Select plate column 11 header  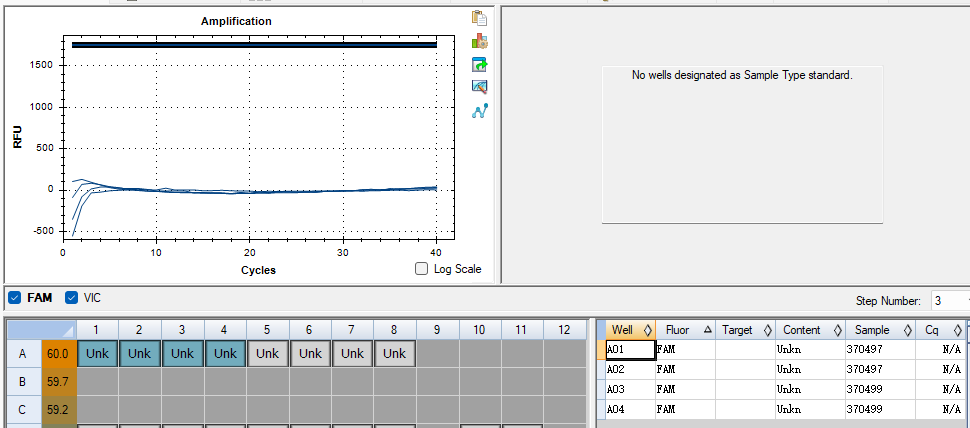522,330
